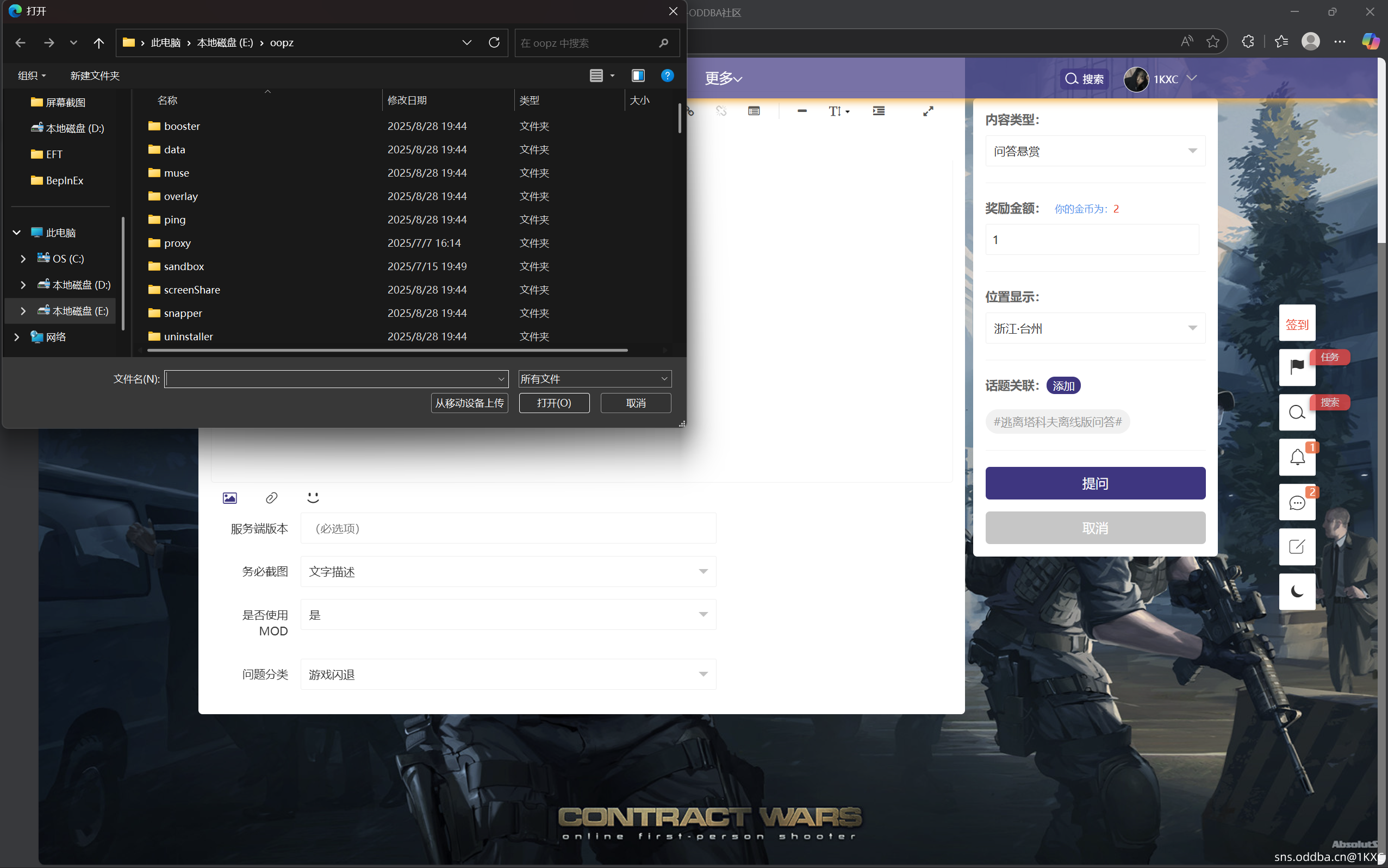1388x868 pixels.
Task: Select the sandbox folder
Action: 184,266
